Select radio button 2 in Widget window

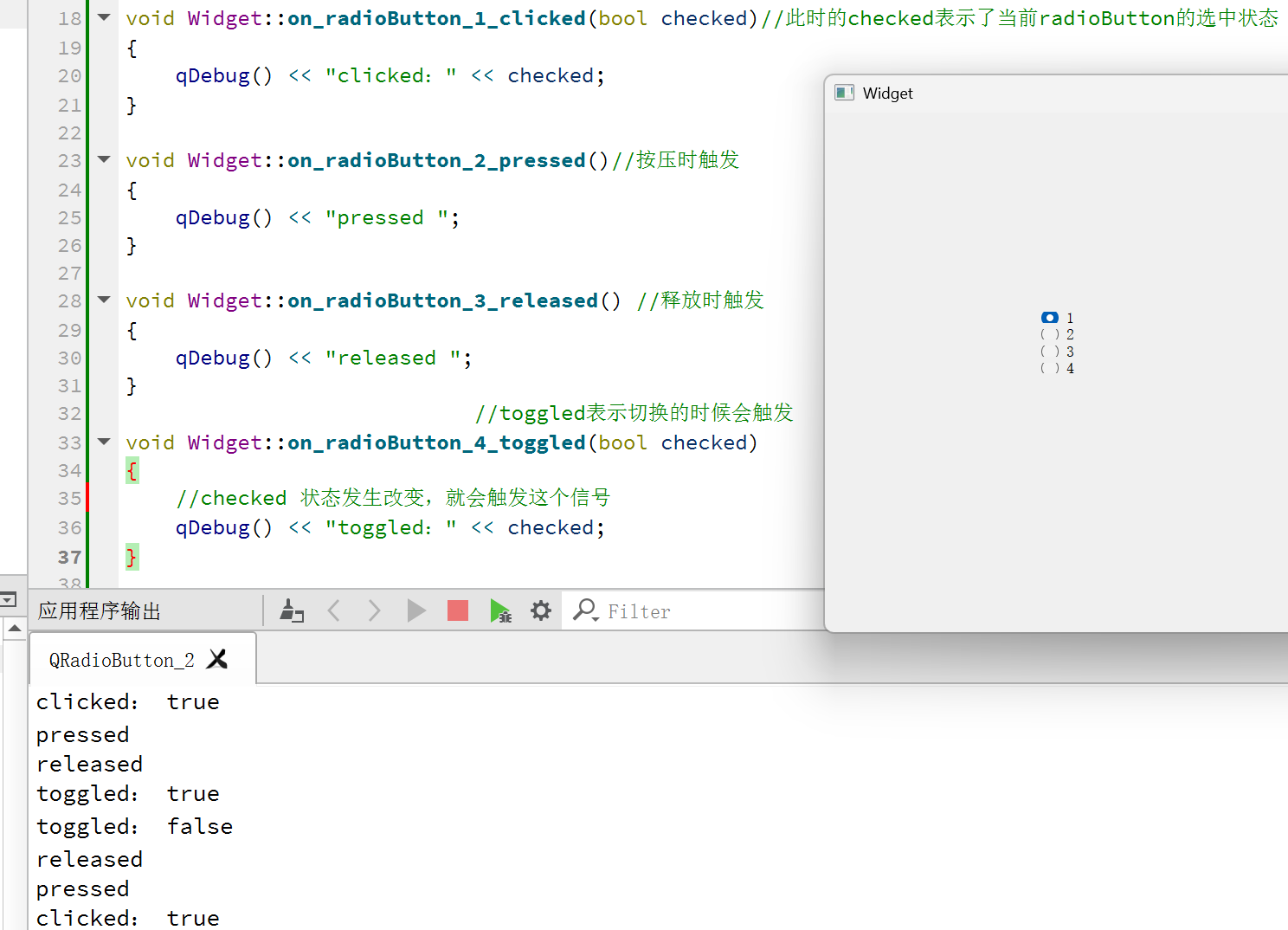[1050, 334]
